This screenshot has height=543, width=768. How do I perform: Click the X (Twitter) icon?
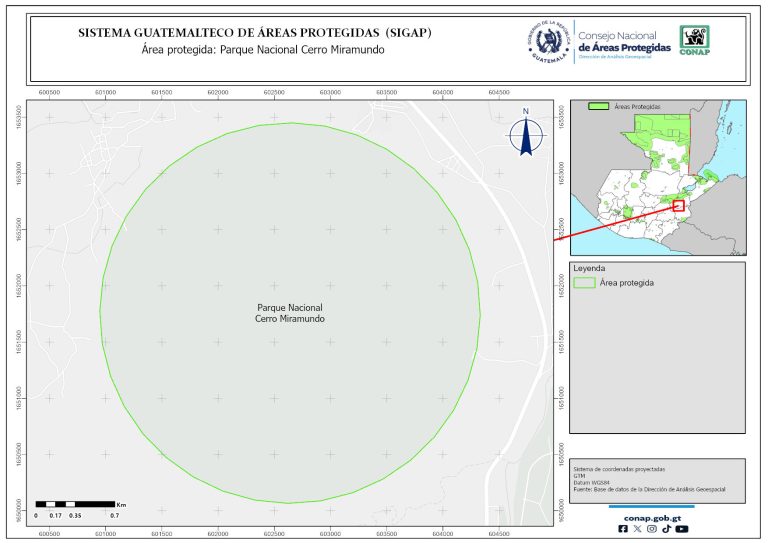click(638, 529)
